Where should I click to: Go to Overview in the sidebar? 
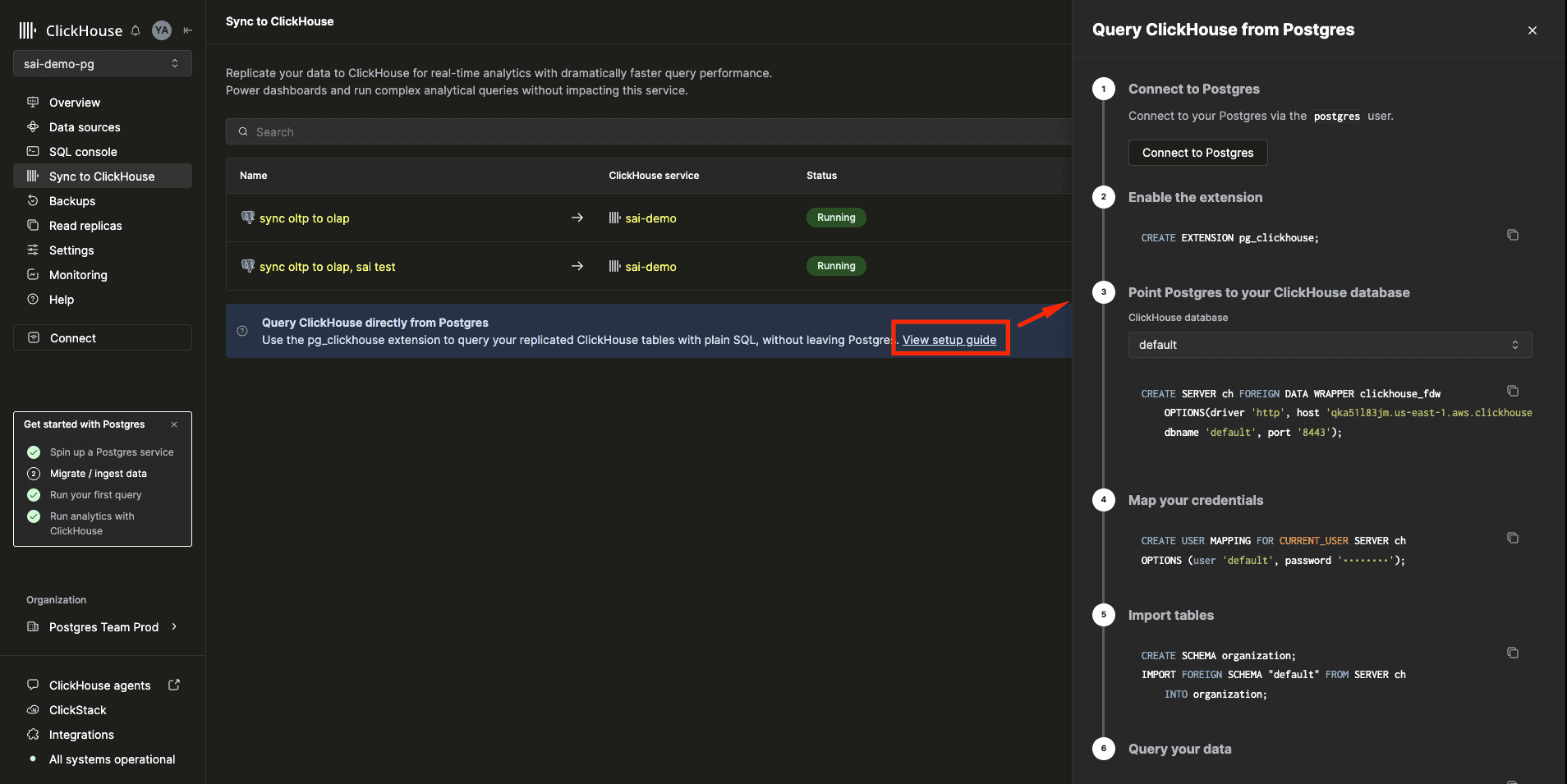[x=103, y=103]
